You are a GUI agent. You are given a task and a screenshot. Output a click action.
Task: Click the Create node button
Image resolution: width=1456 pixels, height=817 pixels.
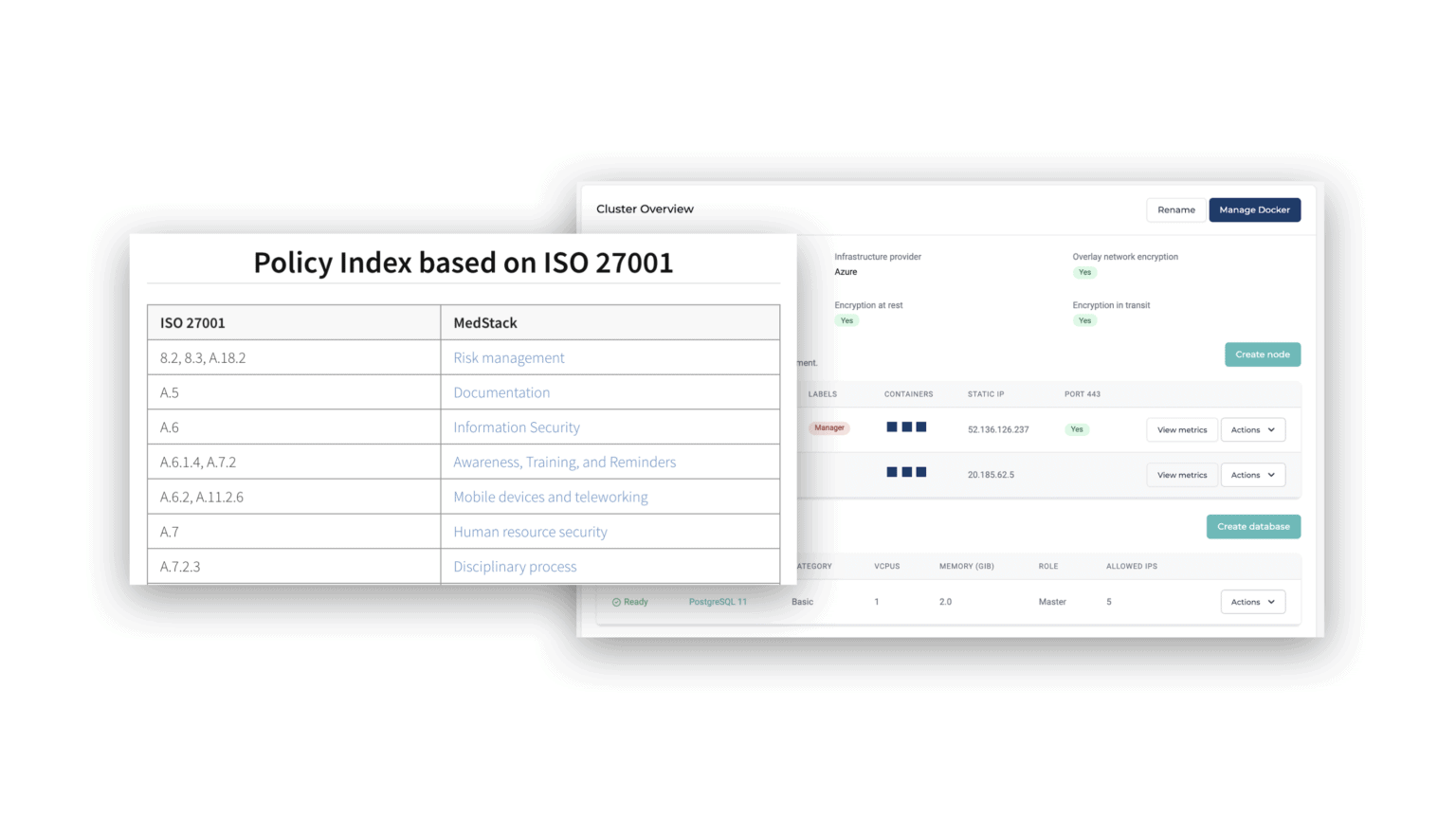[1263, 354]
